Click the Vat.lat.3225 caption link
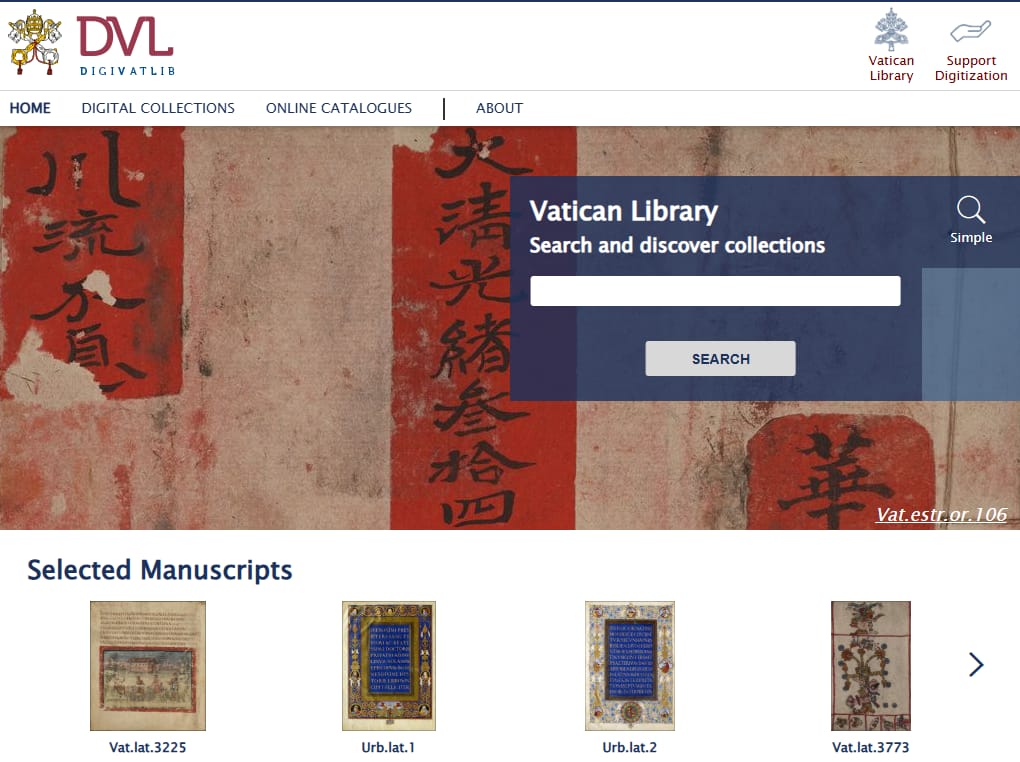 tap(148, 747)
